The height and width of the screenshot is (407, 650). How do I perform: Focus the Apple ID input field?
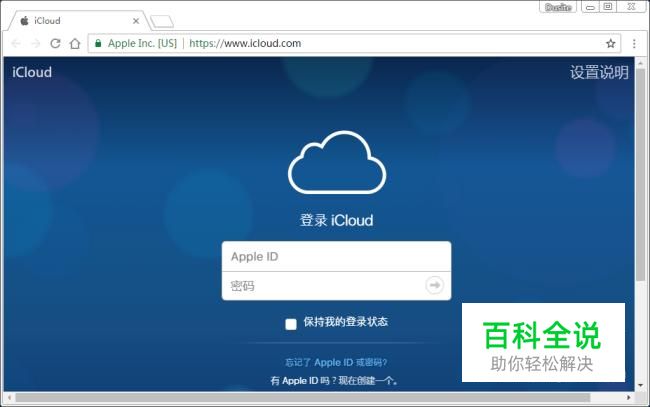coord(336,257)
